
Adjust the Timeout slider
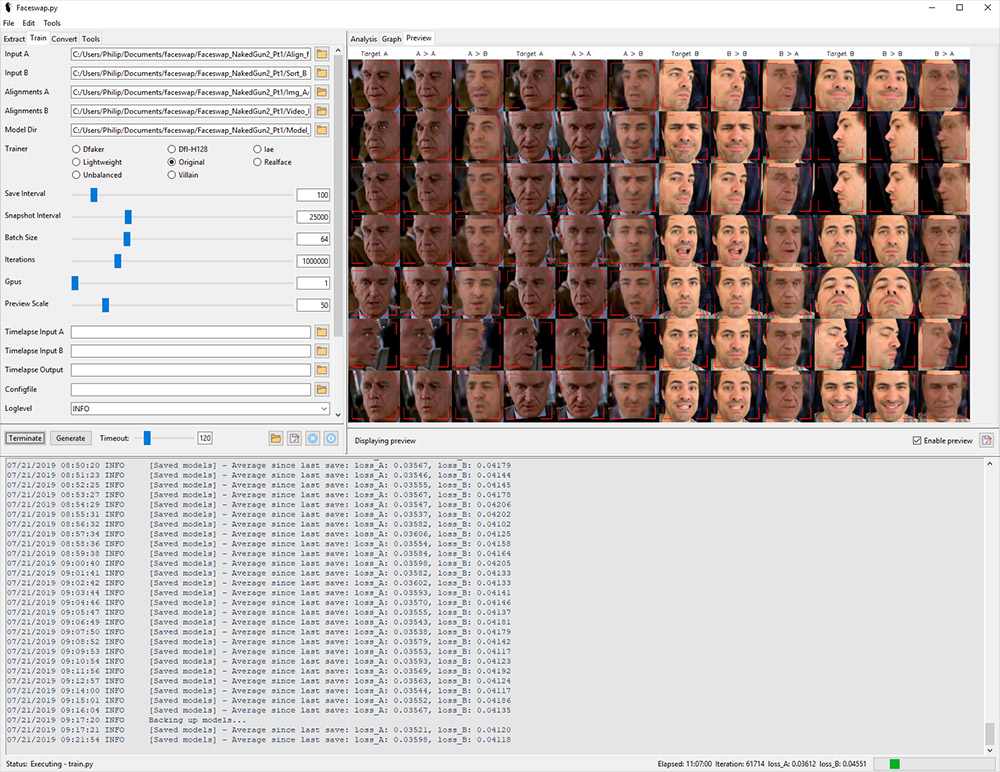(x=147, y=438)
